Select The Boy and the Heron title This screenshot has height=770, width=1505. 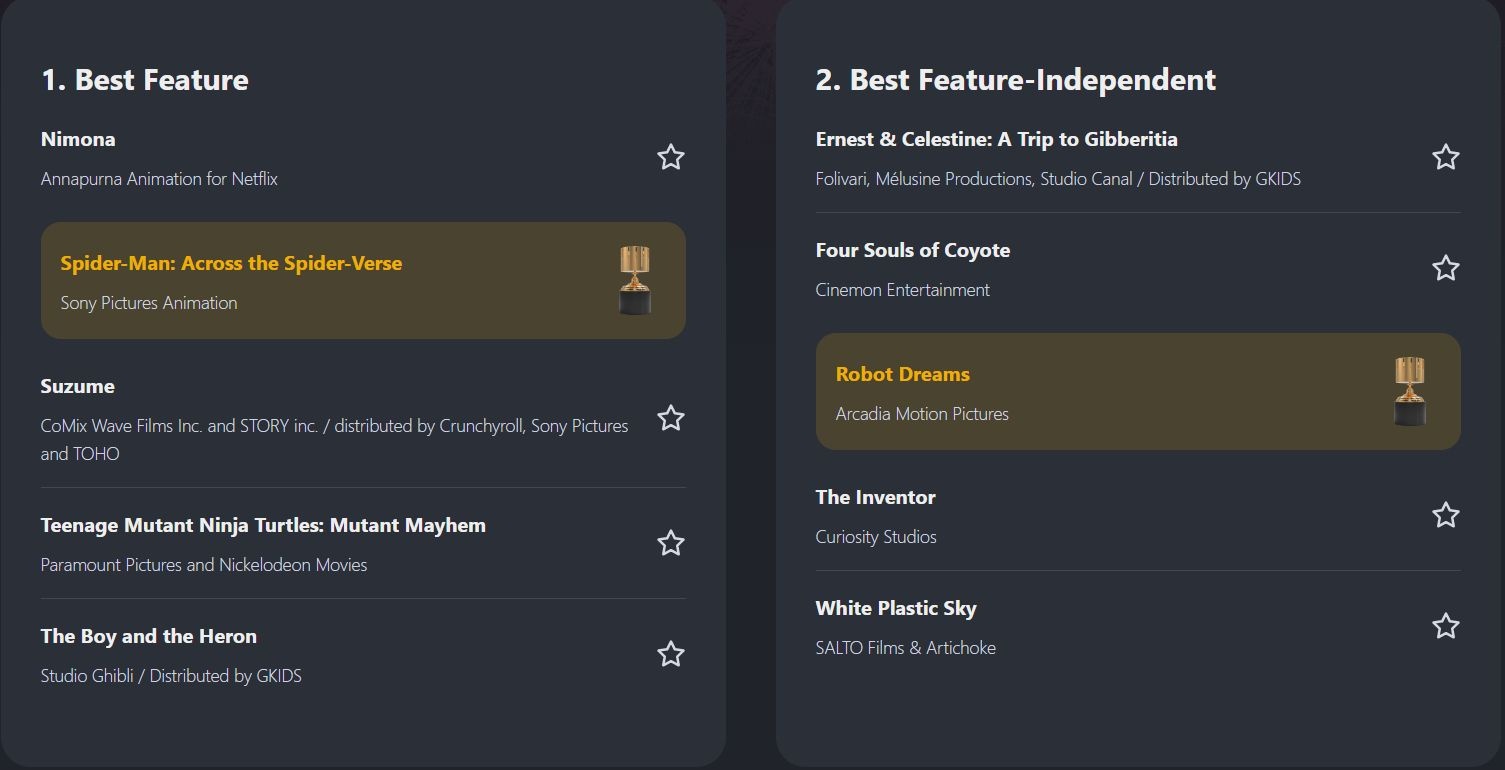pos(149,637)
